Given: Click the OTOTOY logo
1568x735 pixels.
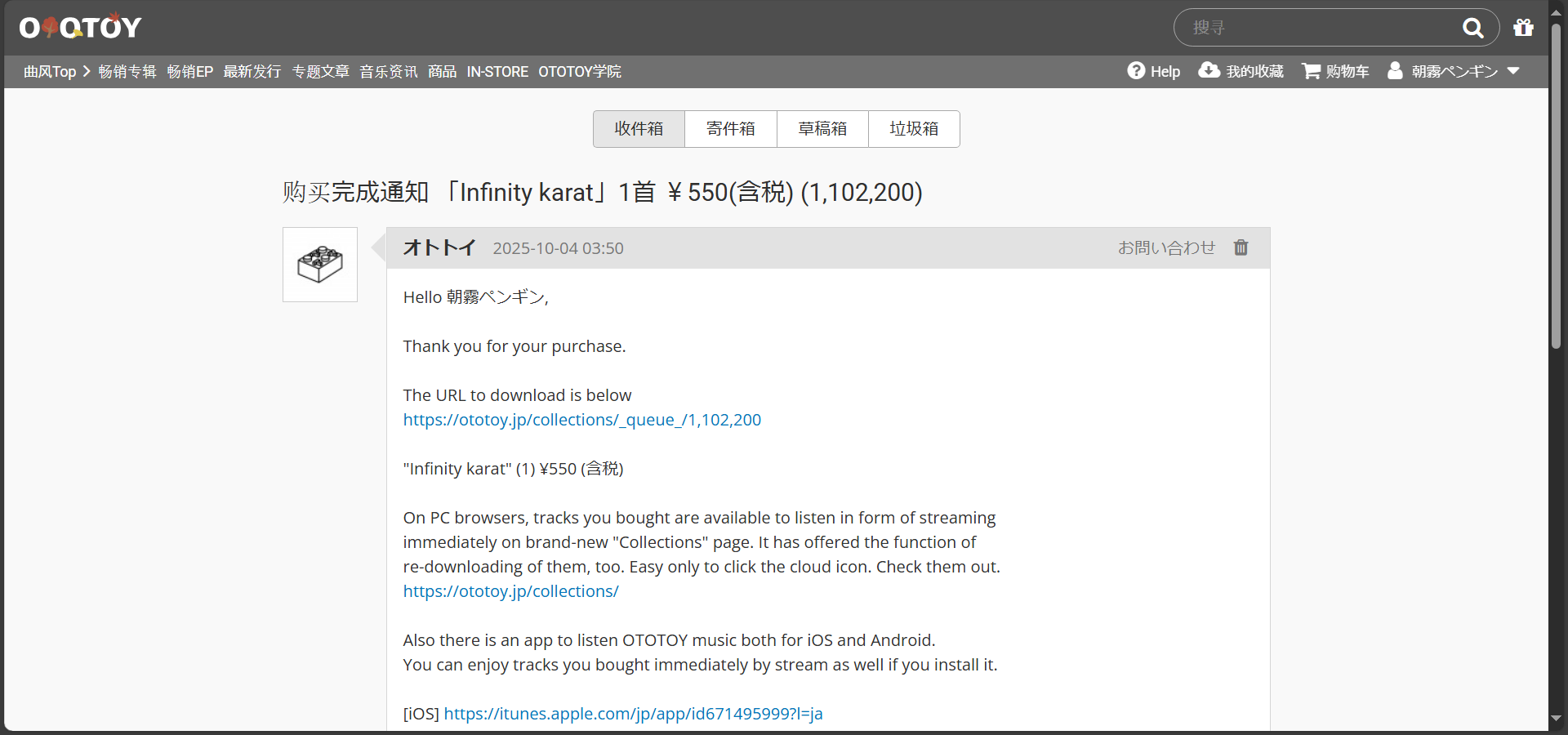Looking at the screenshot, I should click(80, 28).
